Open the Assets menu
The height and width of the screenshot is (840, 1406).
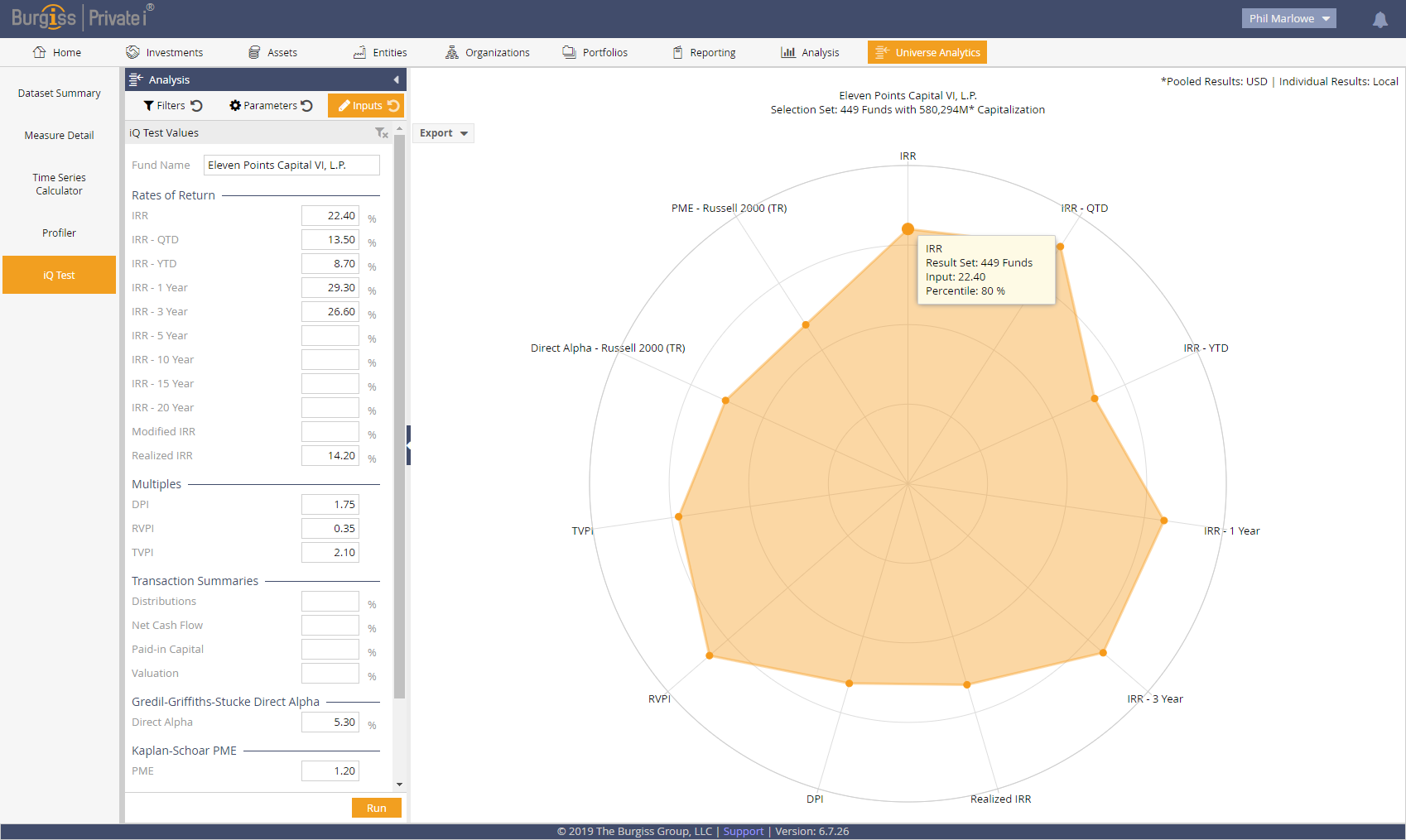tap(273, 52)
